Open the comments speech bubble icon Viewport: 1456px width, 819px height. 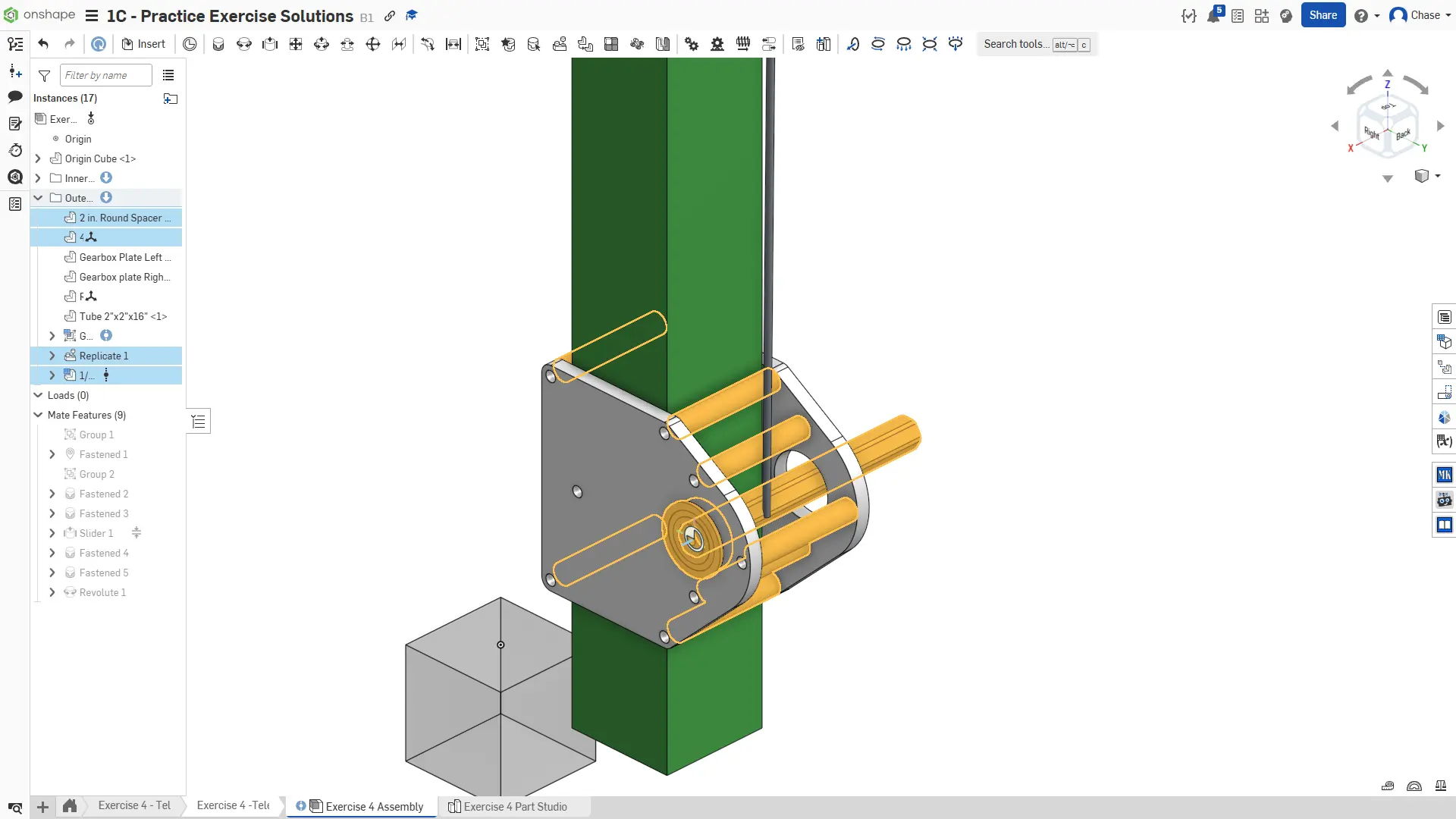click(x=14, y=96)
